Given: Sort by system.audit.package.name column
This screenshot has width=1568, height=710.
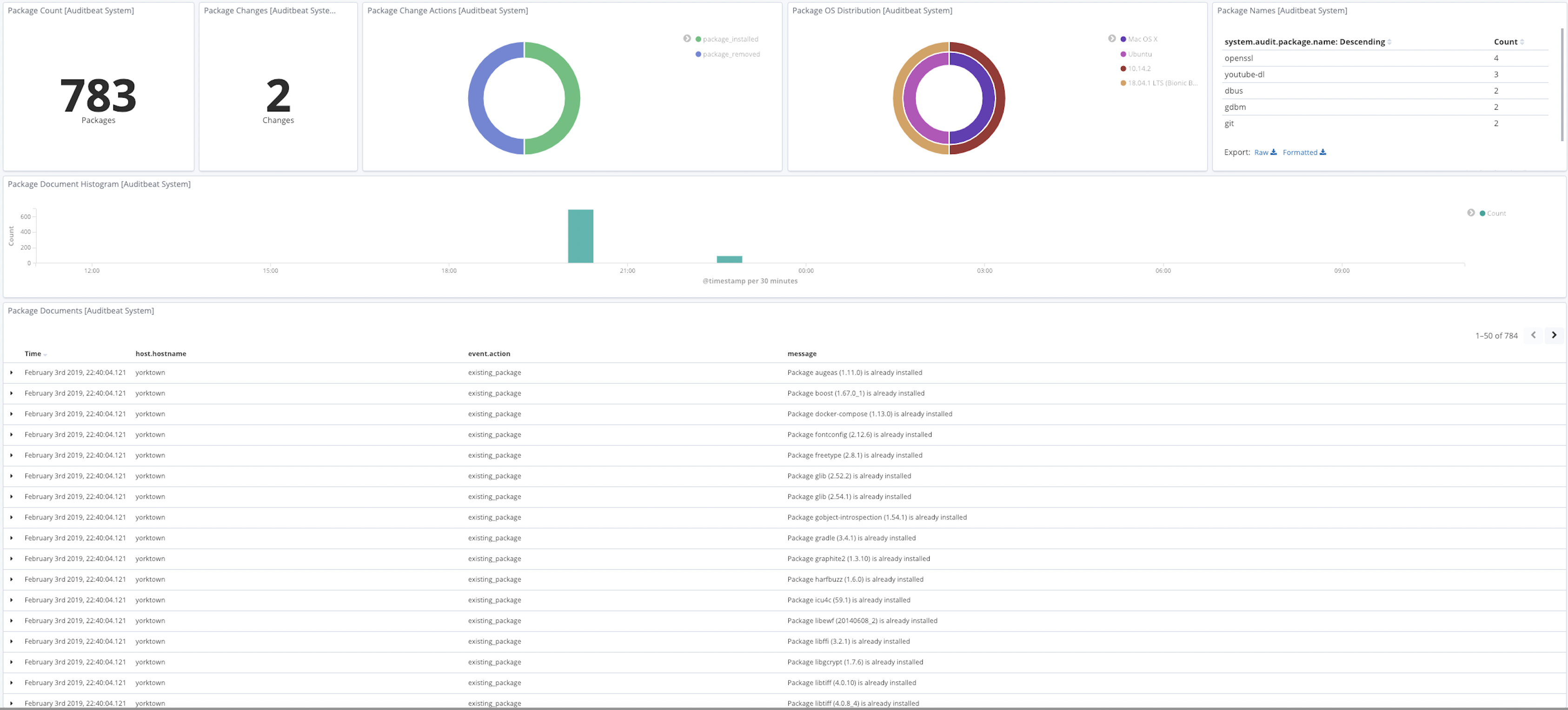Looking at the screenshot, I should pyautogui.click(x=1308, y=42).
